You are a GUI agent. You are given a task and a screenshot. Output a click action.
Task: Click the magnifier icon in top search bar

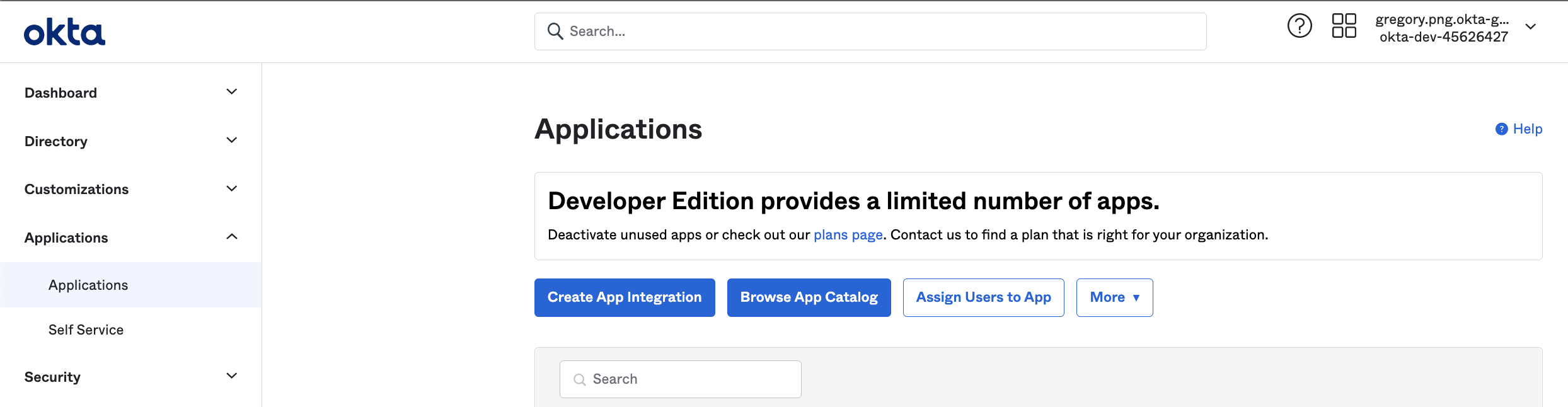[x=555, y=32]
